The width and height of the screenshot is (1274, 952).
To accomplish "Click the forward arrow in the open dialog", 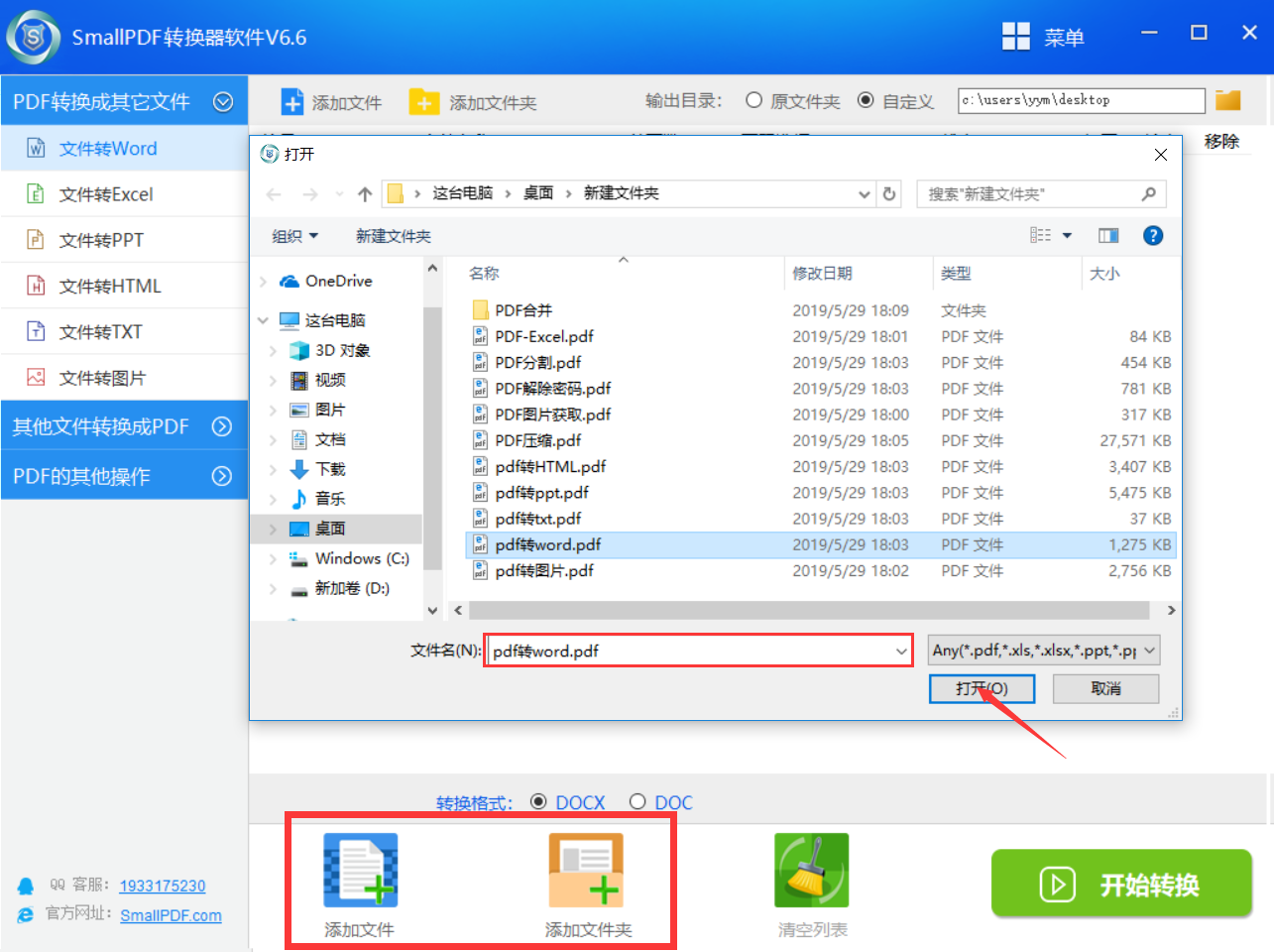I will (310, 194).
